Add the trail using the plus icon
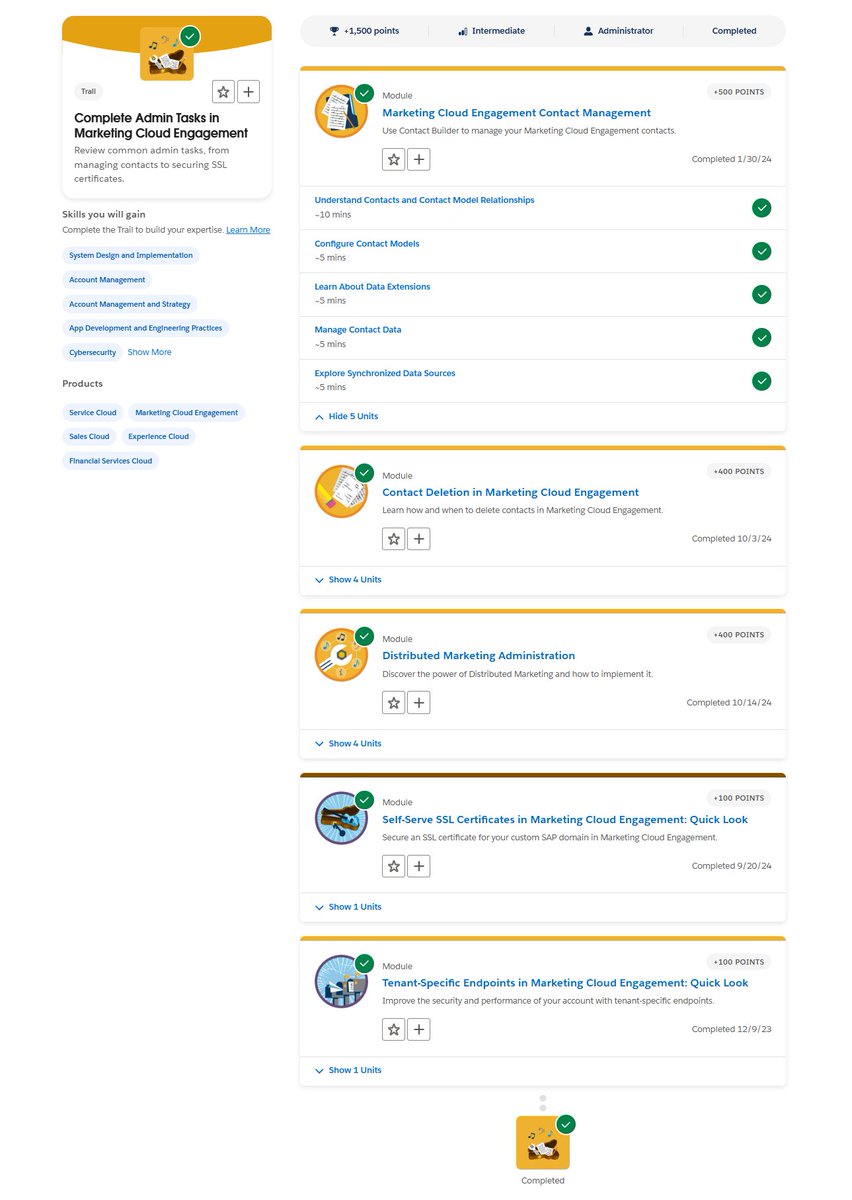The image size is (852, 1200). [x=249, y=92]
